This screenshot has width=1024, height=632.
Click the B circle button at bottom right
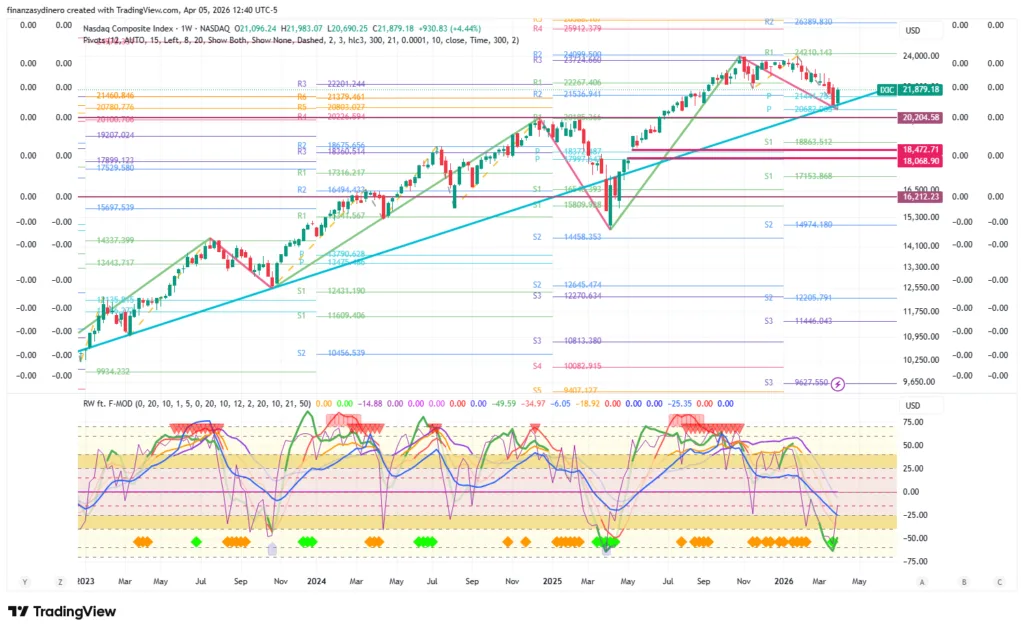(963, 581)
